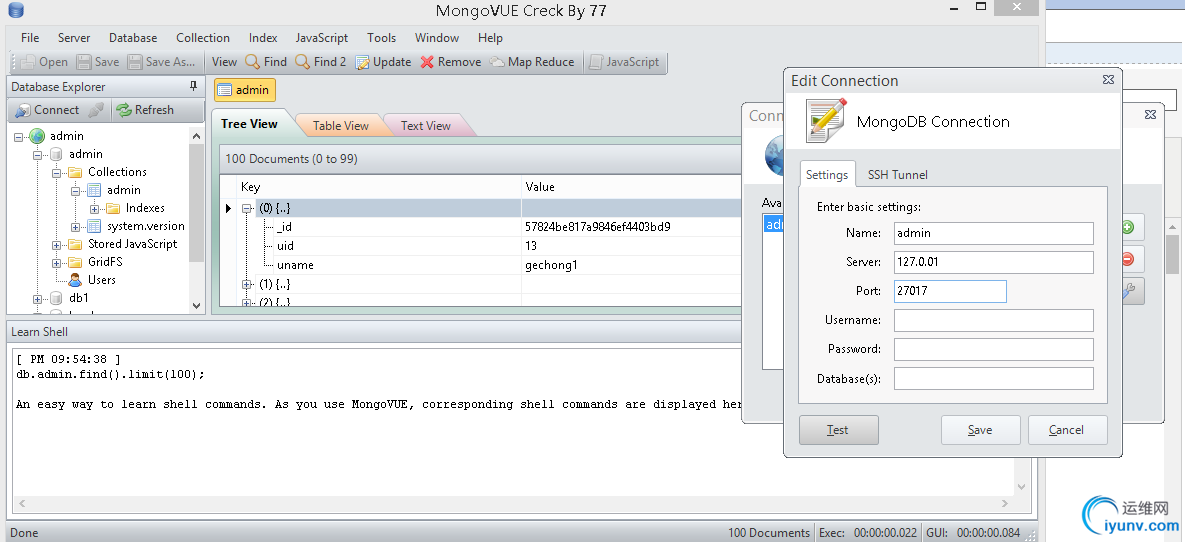Viewport: 1185px width, 542px height.
Task: Click the green add connection icon
Action: [x=1127, y=227]
